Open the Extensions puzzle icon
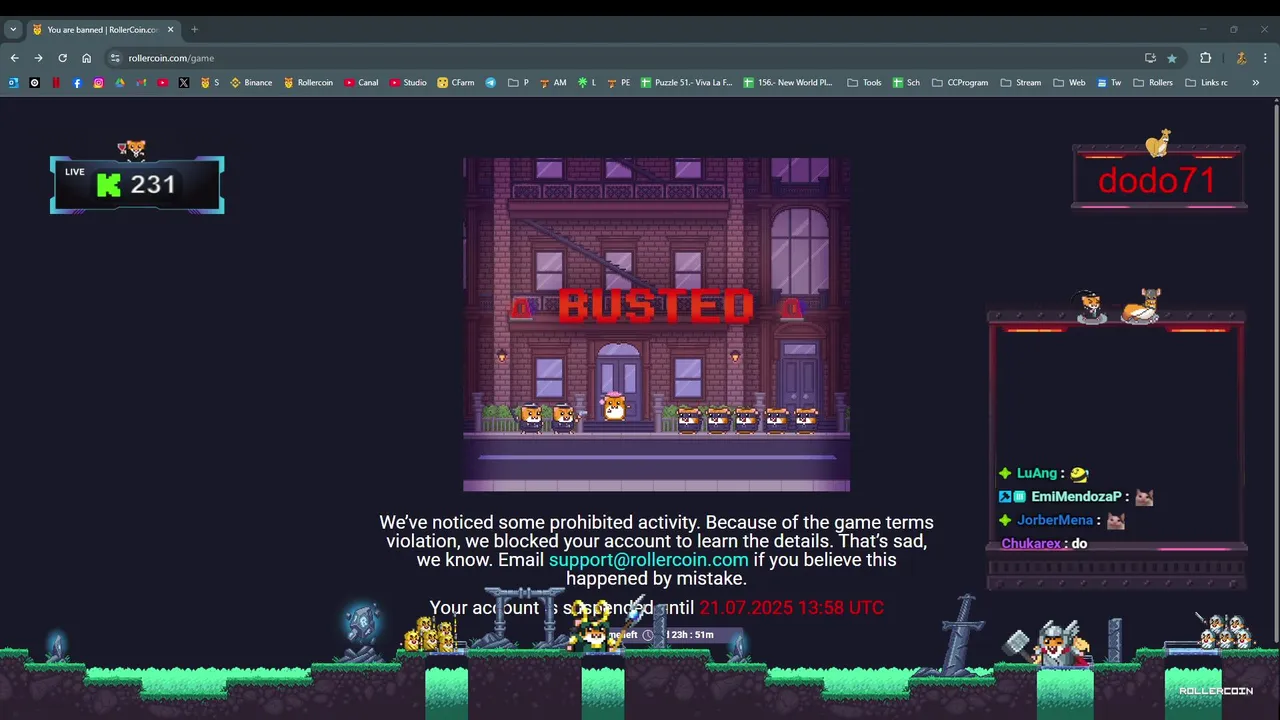The height and width of the screenshot is (720, 1280). [x=1205, y=58]
